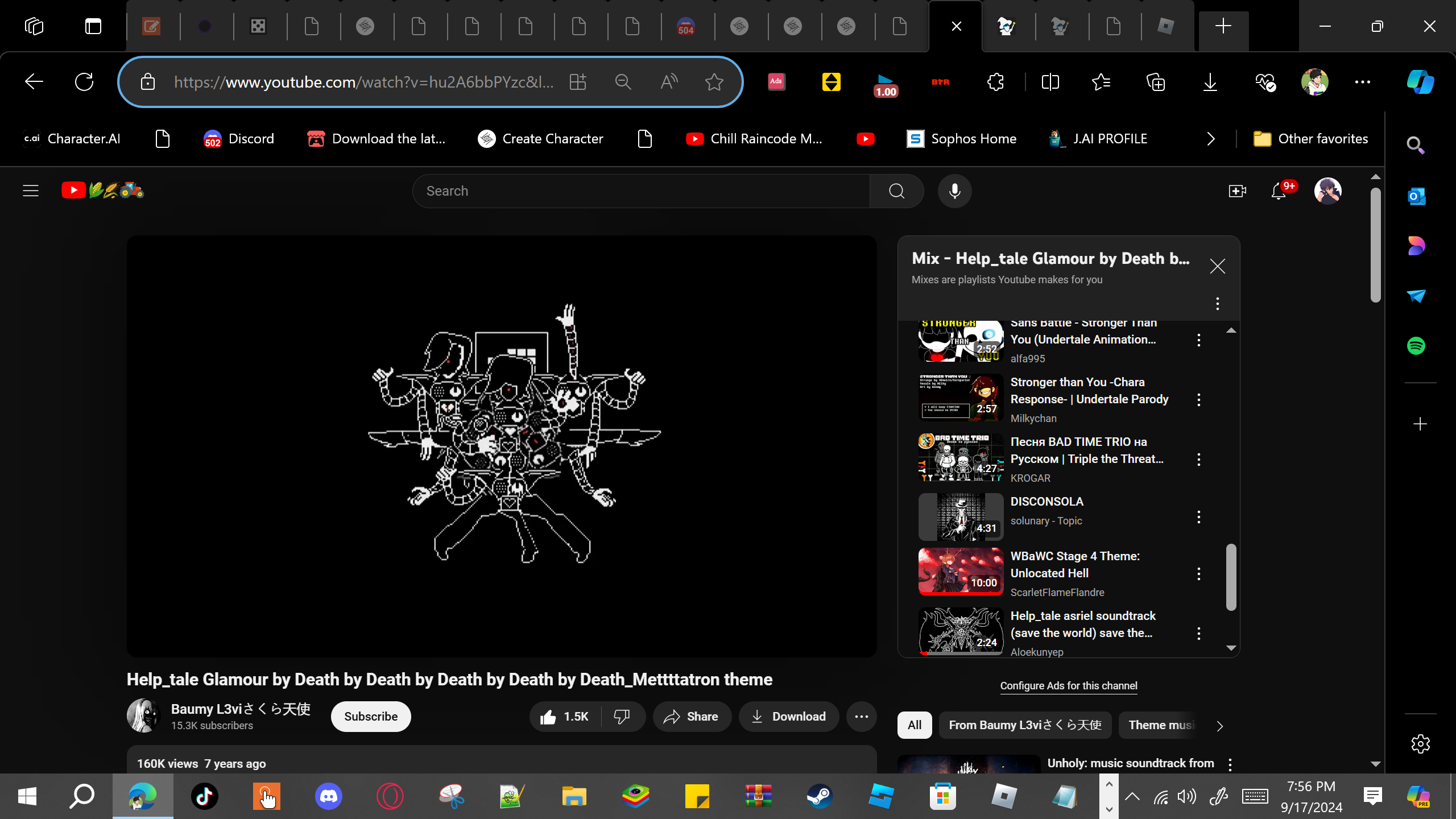Dislike the video with thumbs down

(622, 717)
